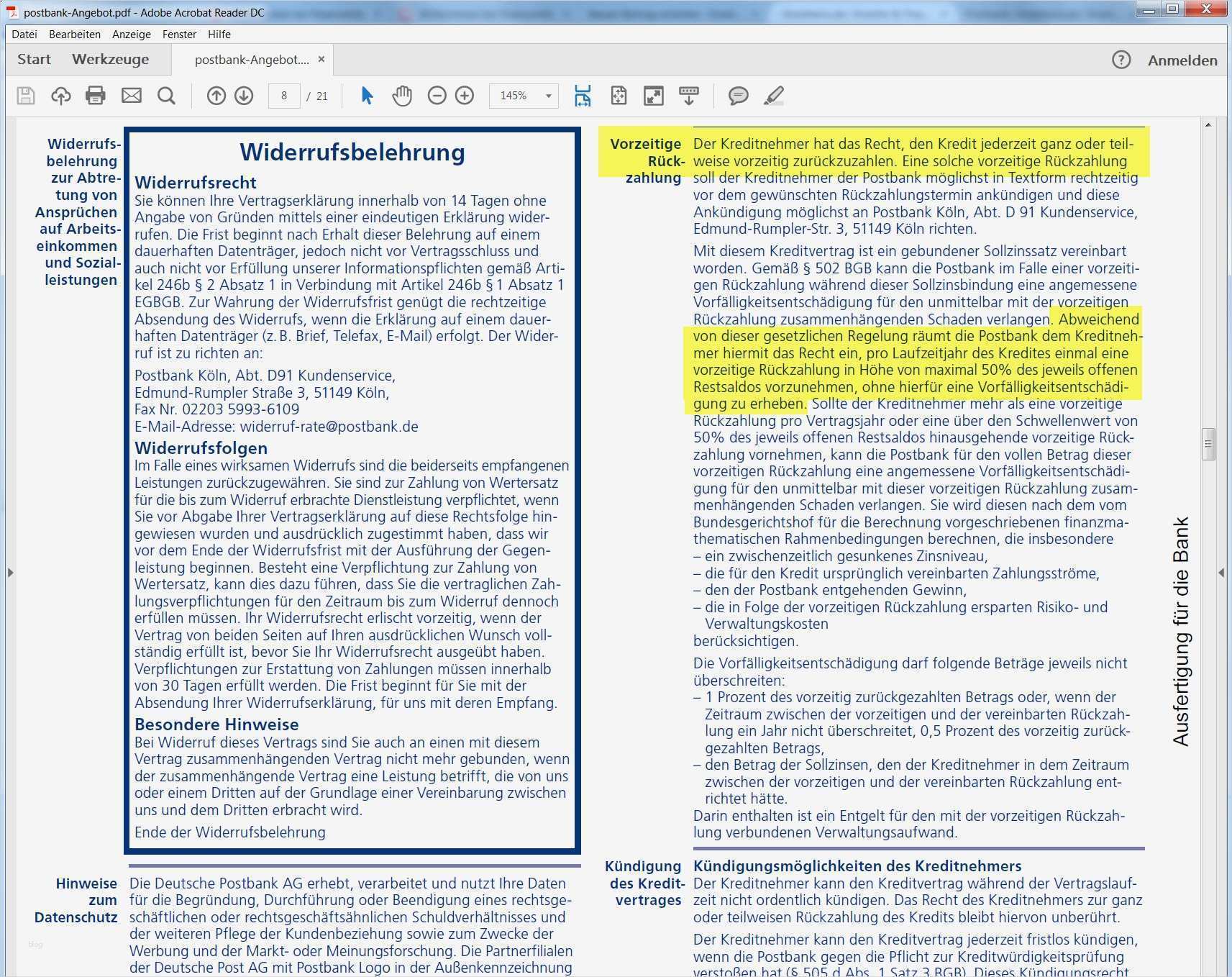1232x977 pixels.
Task: Fit one full page icon
Action: click(619, 96)
